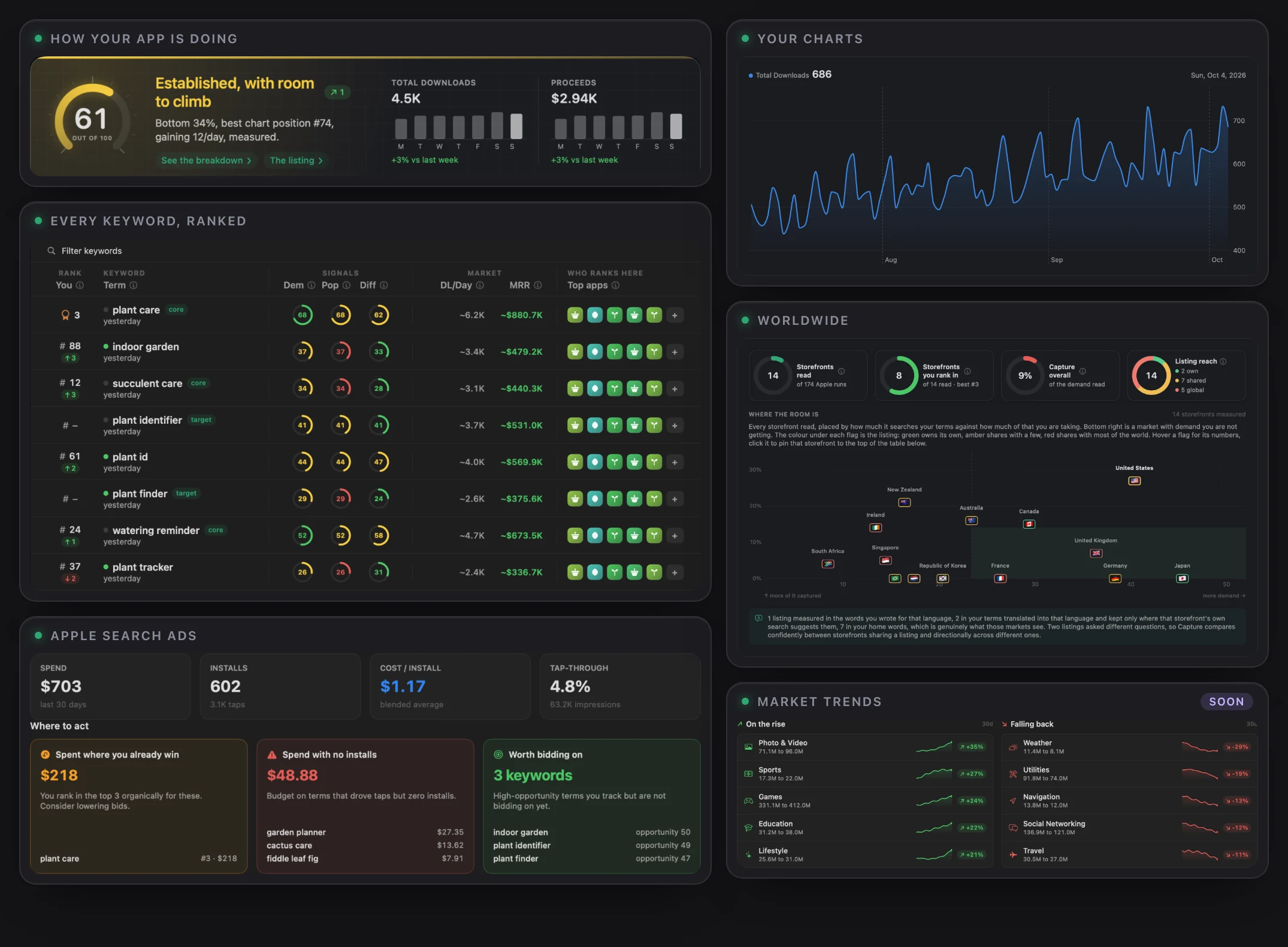Click the indoor garden opportunity 50 line

pyautogui.click(x=592, y=833)
